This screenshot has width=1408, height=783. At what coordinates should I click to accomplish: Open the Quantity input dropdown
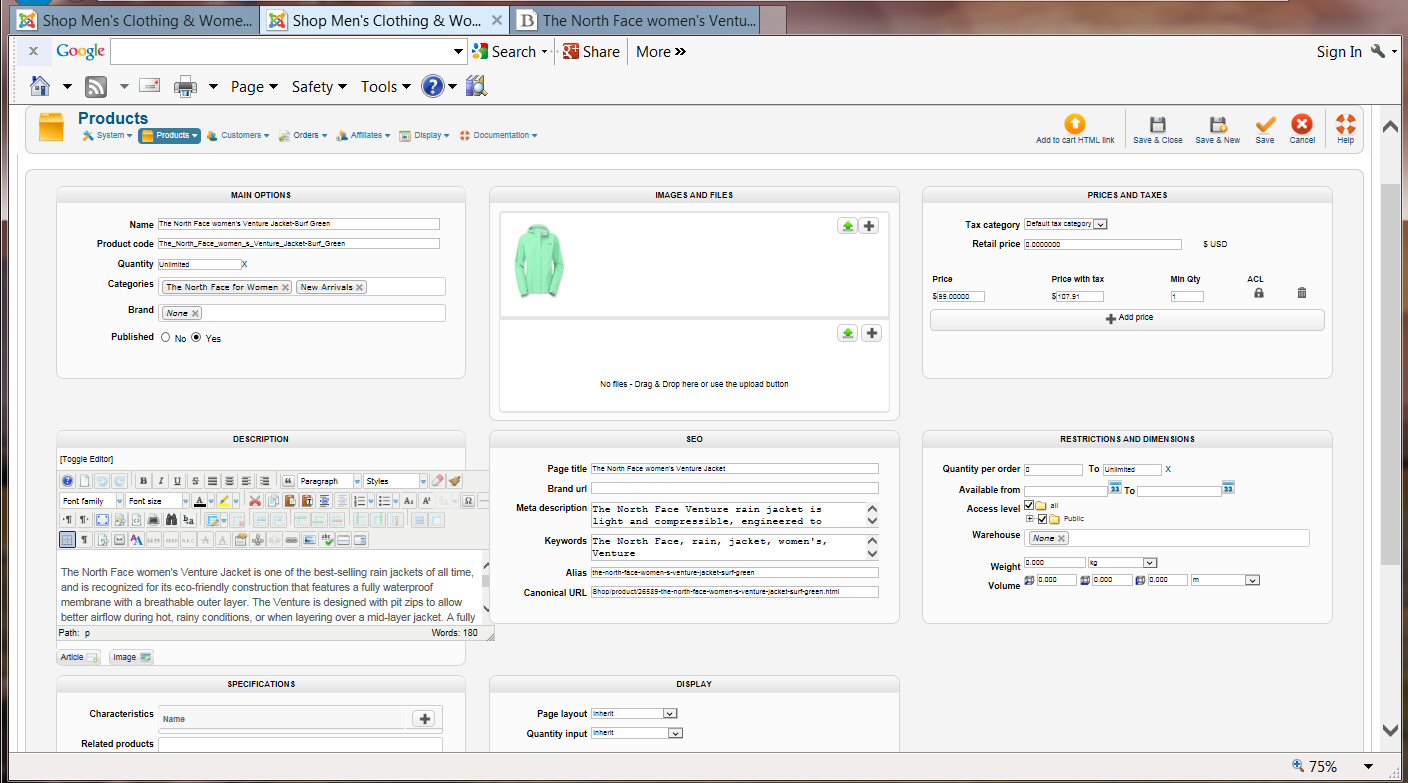click(637, 733)
